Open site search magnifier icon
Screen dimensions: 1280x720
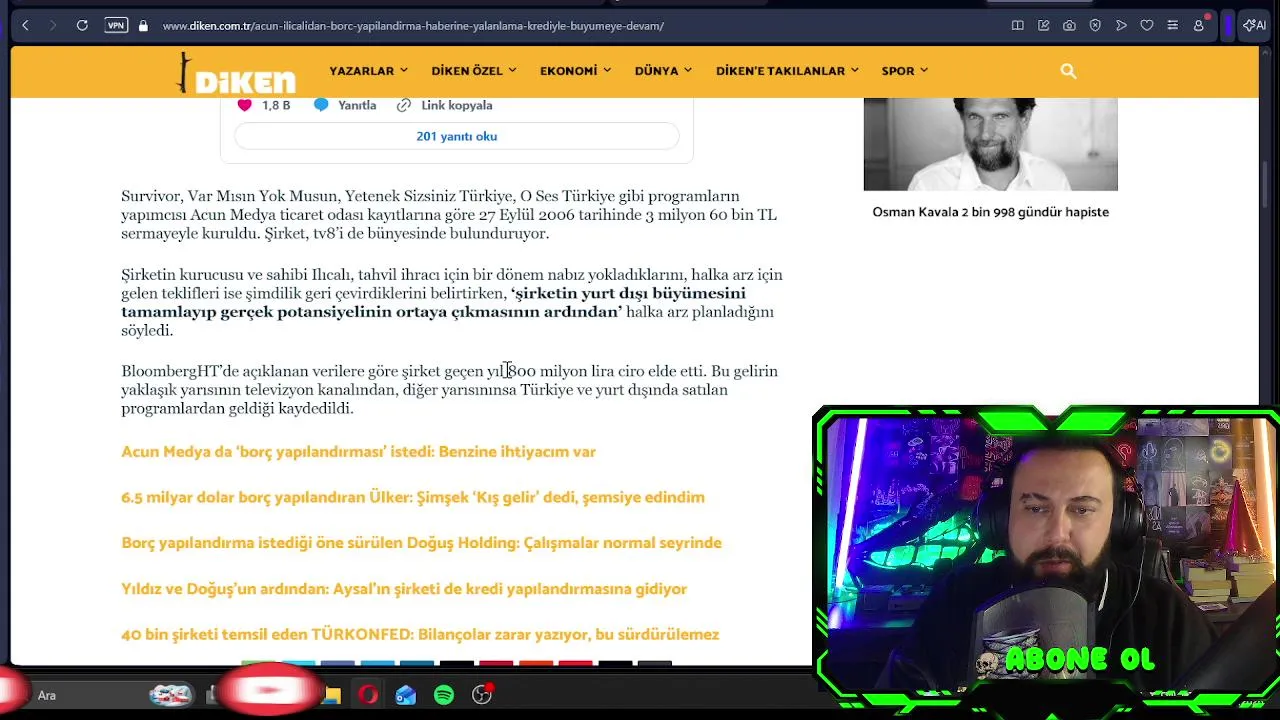[x=1068, y=71]
